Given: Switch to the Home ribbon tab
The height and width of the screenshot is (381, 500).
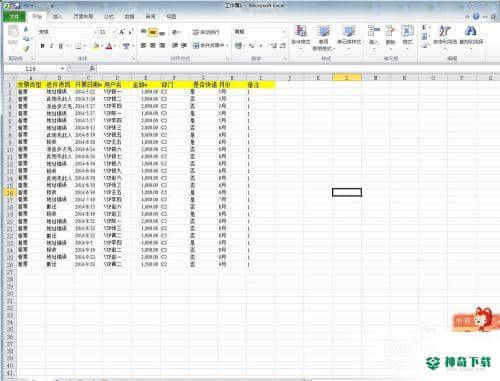Looking at the screenshot, I should click(x=37, y=16).
